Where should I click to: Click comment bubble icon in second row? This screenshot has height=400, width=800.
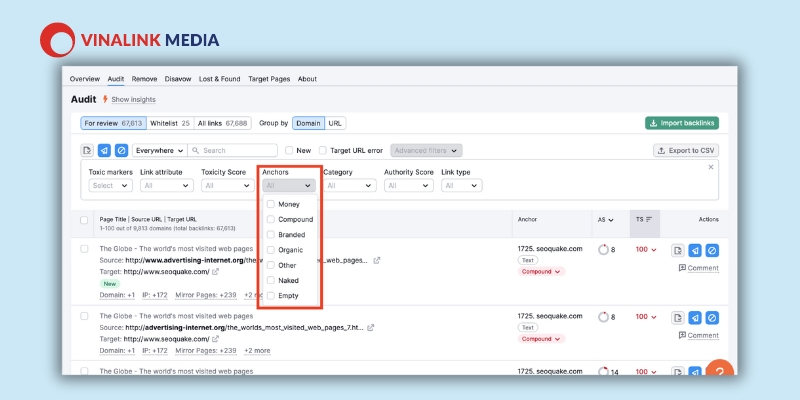[x=682, y=335]
